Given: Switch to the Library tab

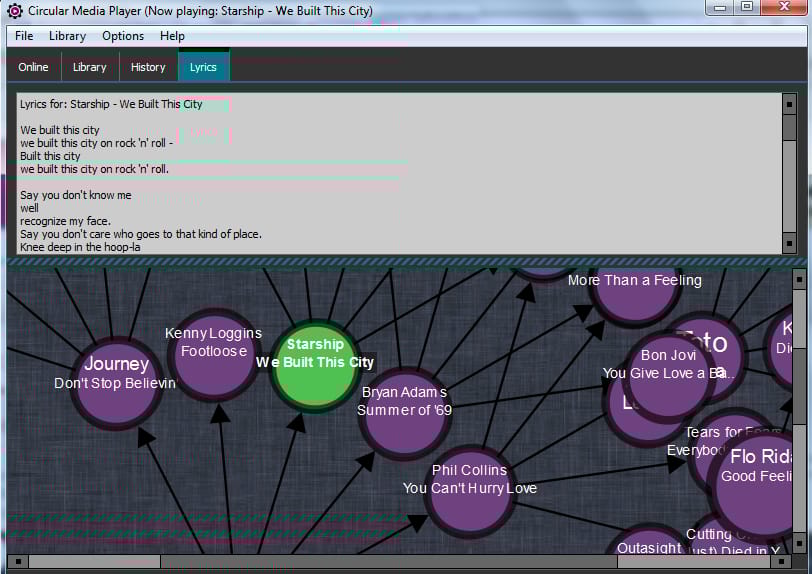Looking at the screenshot, I should [90, 67].
